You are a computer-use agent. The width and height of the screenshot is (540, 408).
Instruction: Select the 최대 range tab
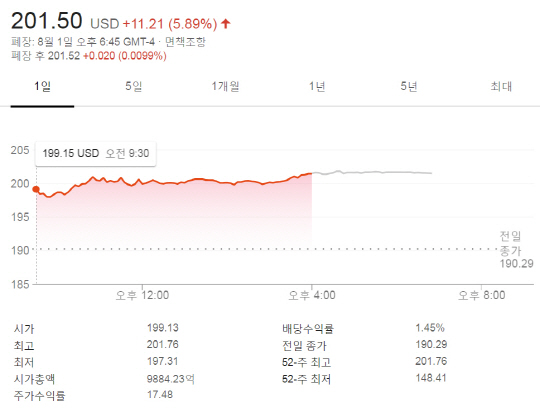click(x=501, y=86)
